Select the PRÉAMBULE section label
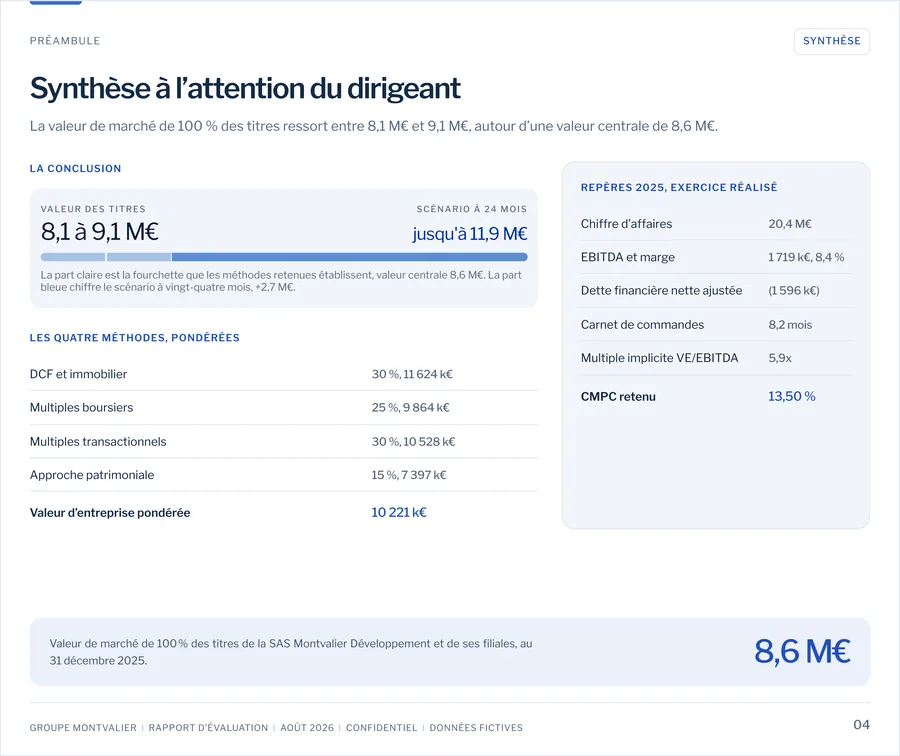This screenshot has height=756, width=900. [x=65, y=41]
